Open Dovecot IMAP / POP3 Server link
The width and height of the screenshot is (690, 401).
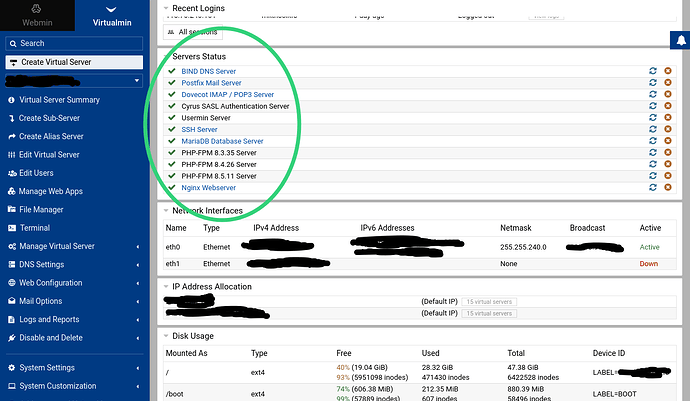(228, 95)
